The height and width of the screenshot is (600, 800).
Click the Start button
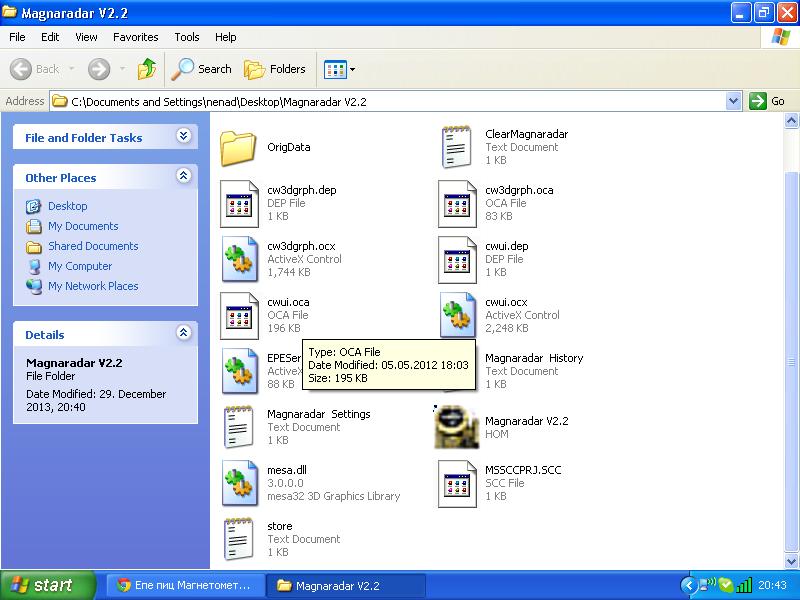pyautogui.click(x=48, y=585)
